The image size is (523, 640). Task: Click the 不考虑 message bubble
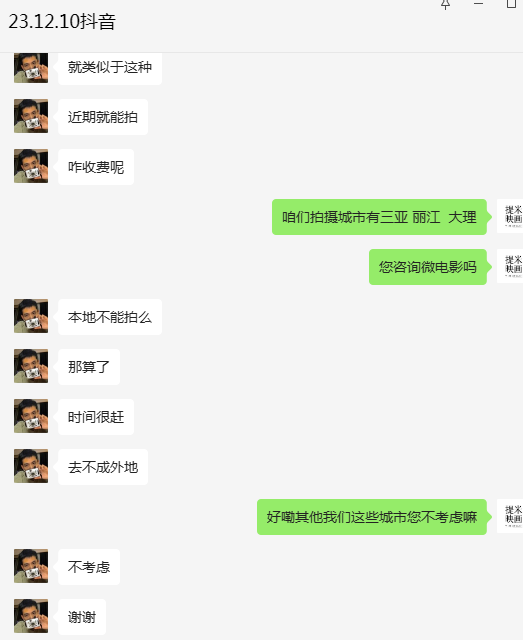89,567
